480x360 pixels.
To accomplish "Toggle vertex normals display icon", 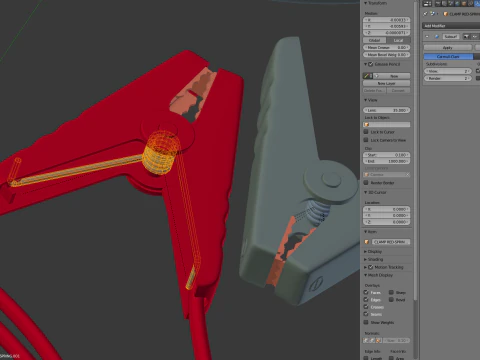I will tap(366, 341).
